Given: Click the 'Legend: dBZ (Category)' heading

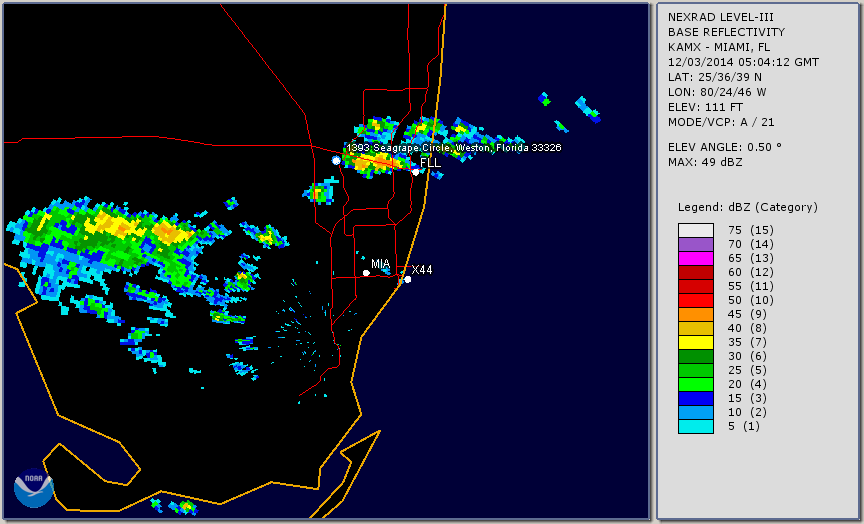Looking at the screenshot, I should 748,207.
